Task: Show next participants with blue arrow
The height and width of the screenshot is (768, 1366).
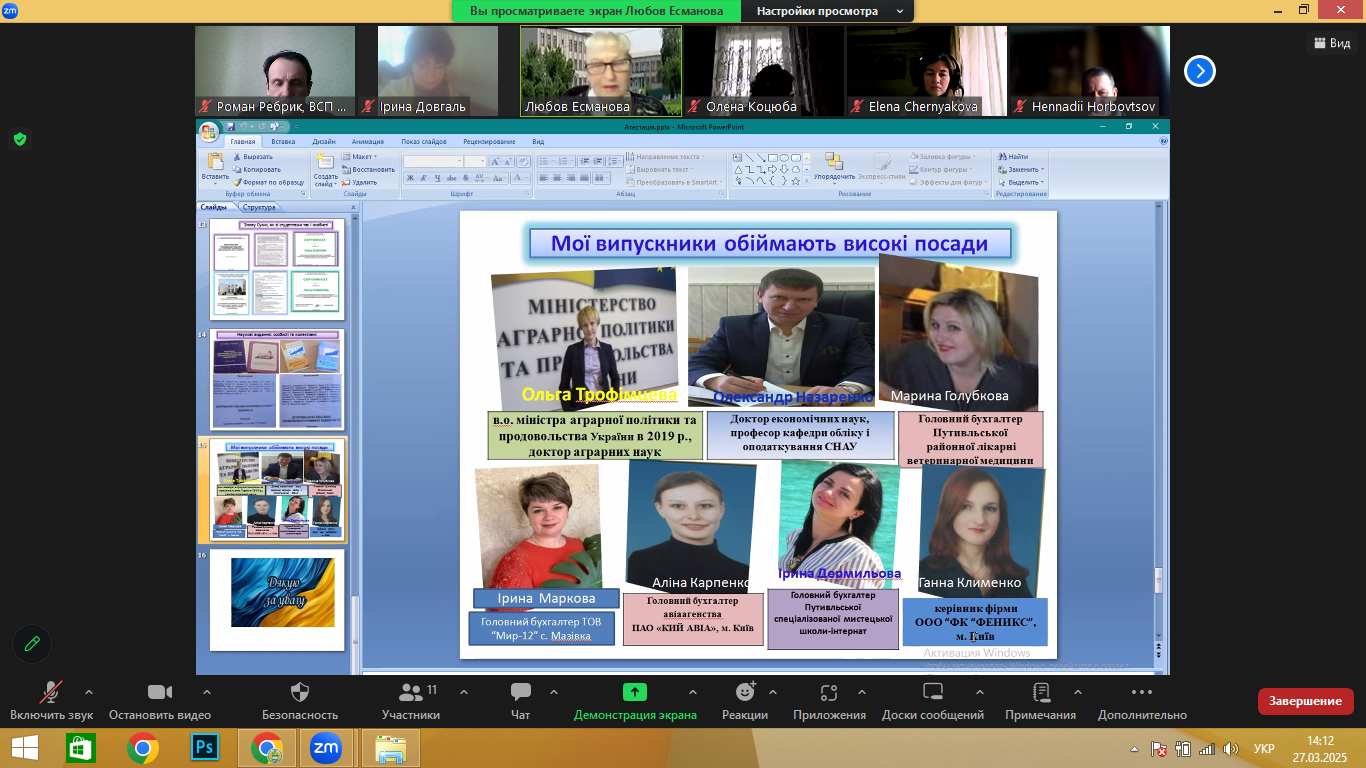Action: (x=1200, y=71)
